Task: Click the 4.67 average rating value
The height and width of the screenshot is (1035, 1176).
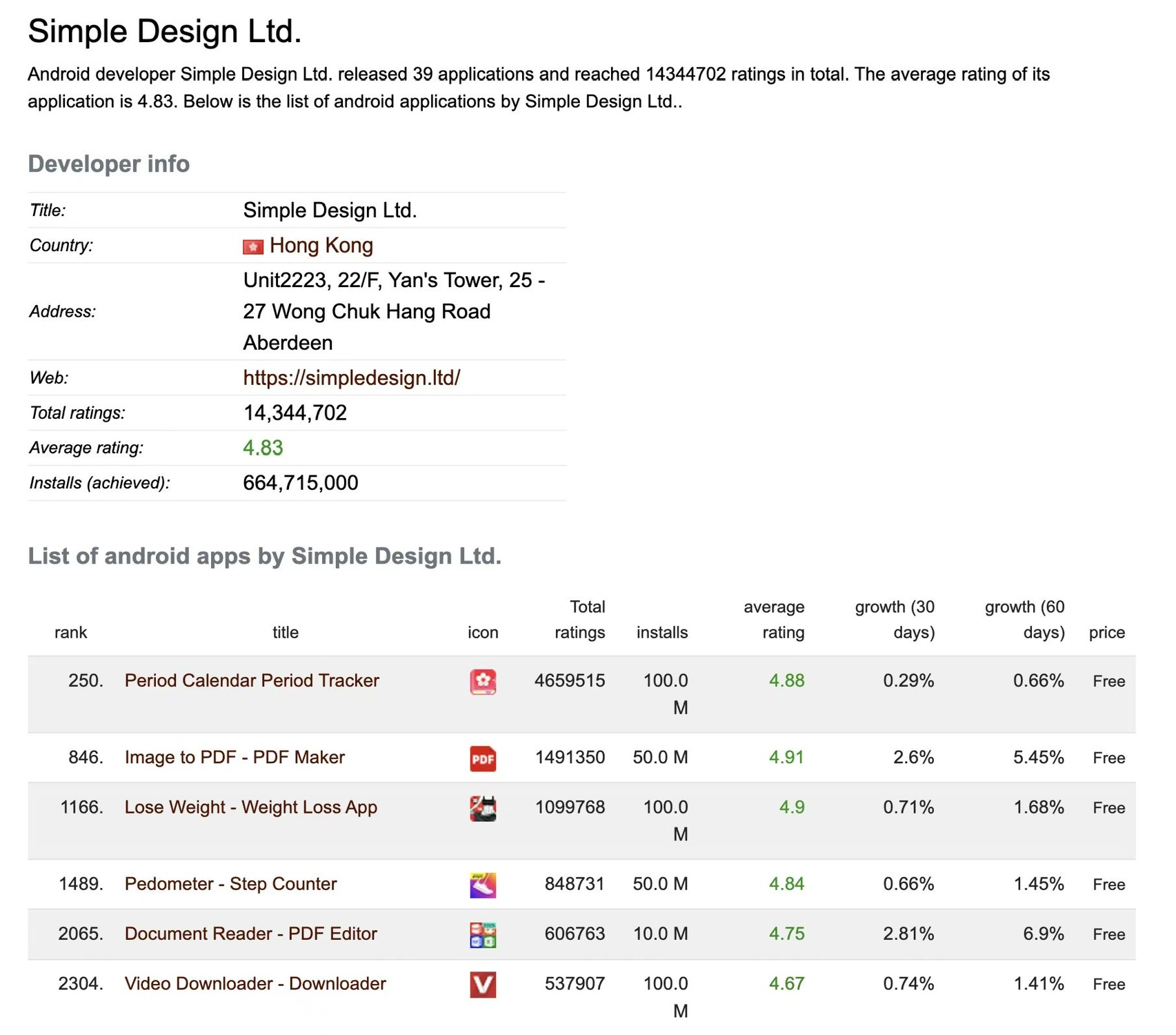Action: click(786, 983)
